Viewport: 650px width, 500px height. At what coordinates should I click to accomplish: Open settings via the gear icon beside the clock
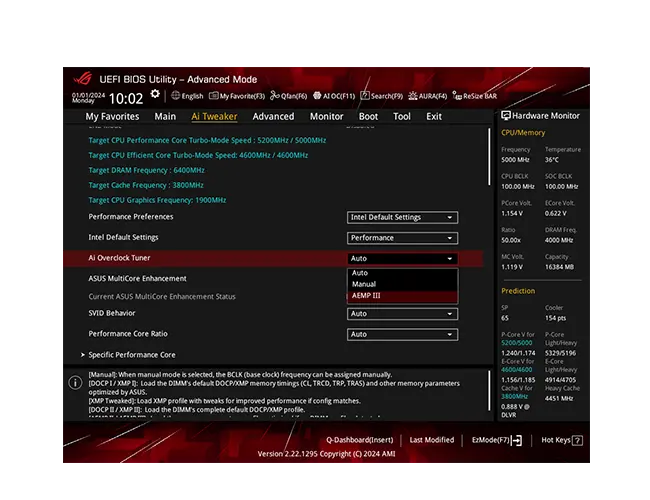155,94
